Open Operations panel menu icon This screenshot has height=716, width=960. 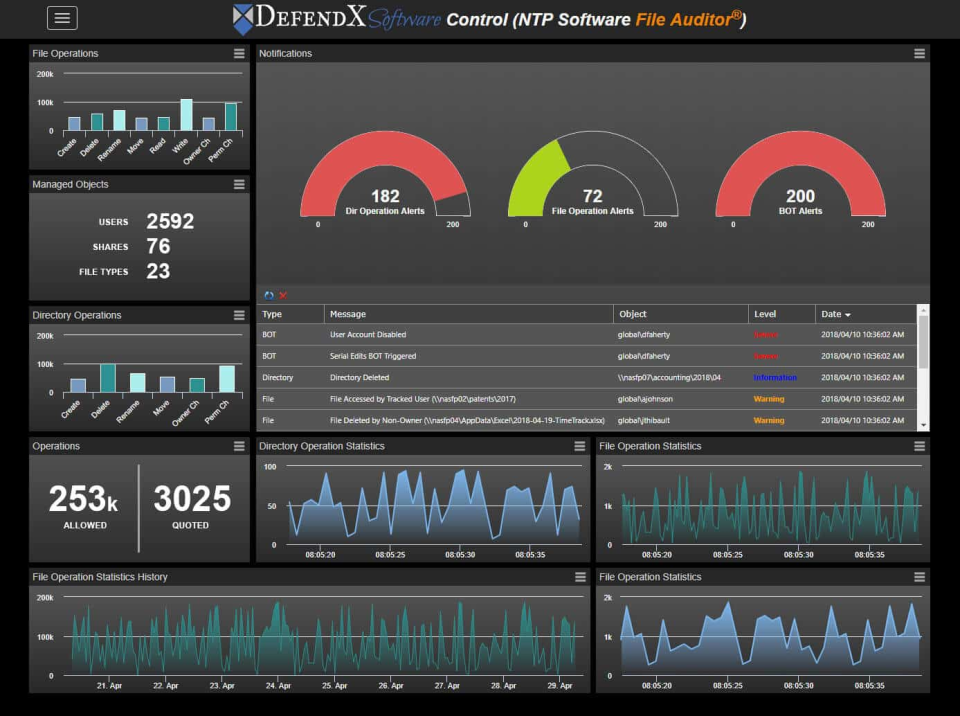(239, 446)
